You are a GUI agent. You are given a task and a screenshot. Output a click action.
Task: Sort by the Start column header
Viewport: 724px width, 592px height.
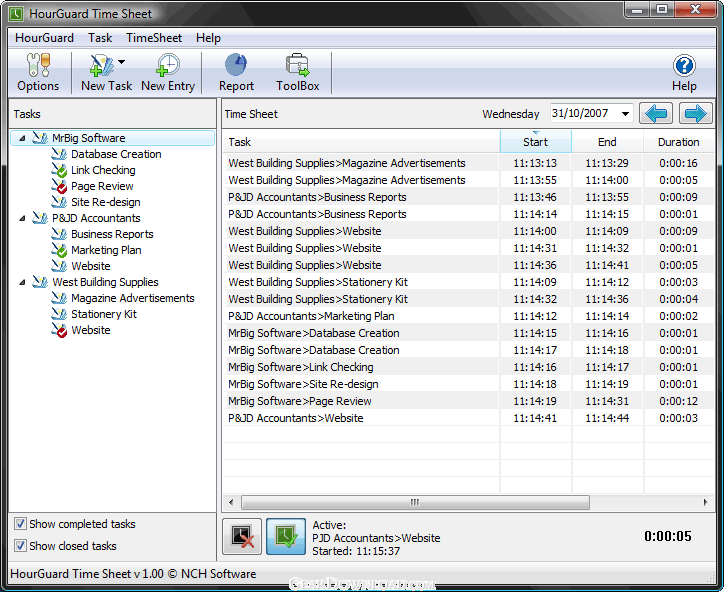(x=535, y=142)
